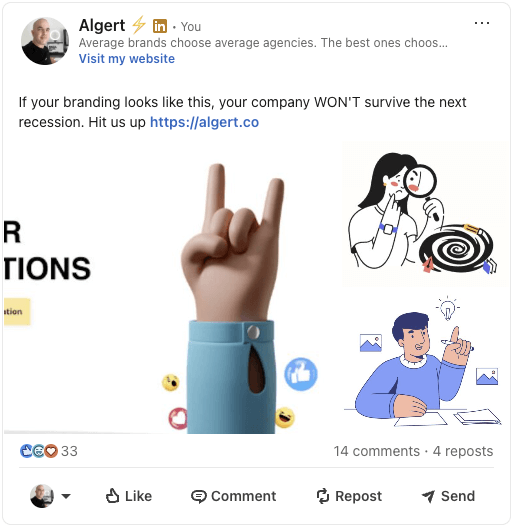Open the man with lightbulb illustration
Image resolution: width=512 pixels, height=528 pixels.
426,361
